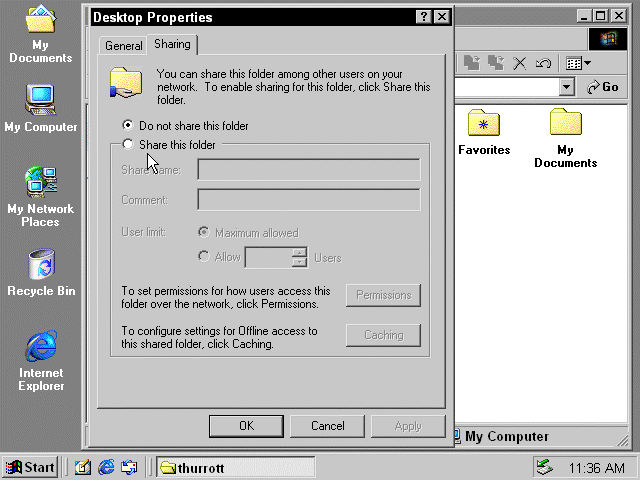640x480 pixels.
Task: Open the My Computer desktop icon
Action: click(41, 104)
